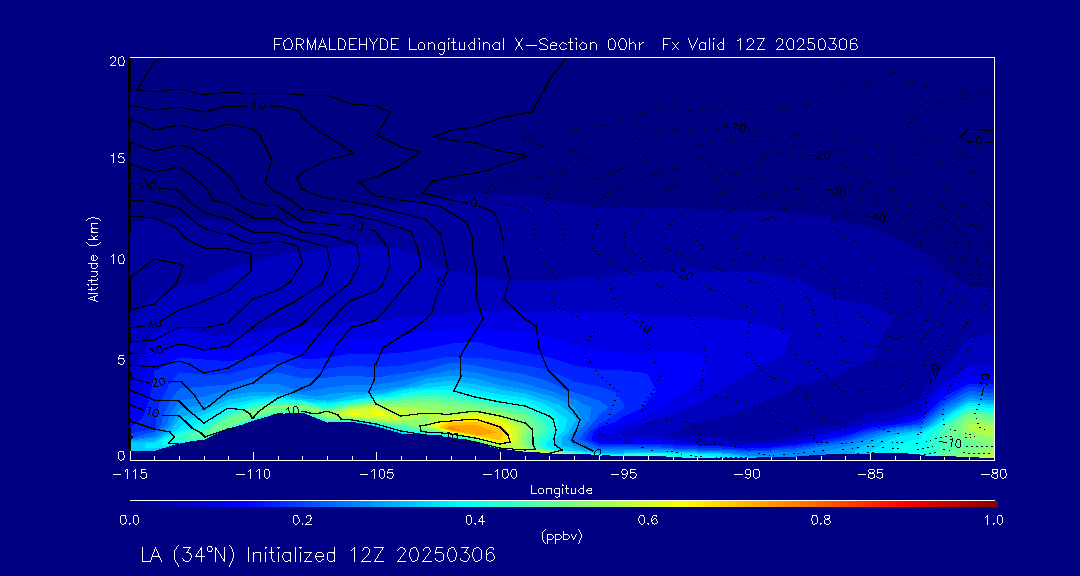Click the 0.8 colorbar scale label
Image resolution: width=1080 pixels, height=576 pixels.
[x=821, y=521]
